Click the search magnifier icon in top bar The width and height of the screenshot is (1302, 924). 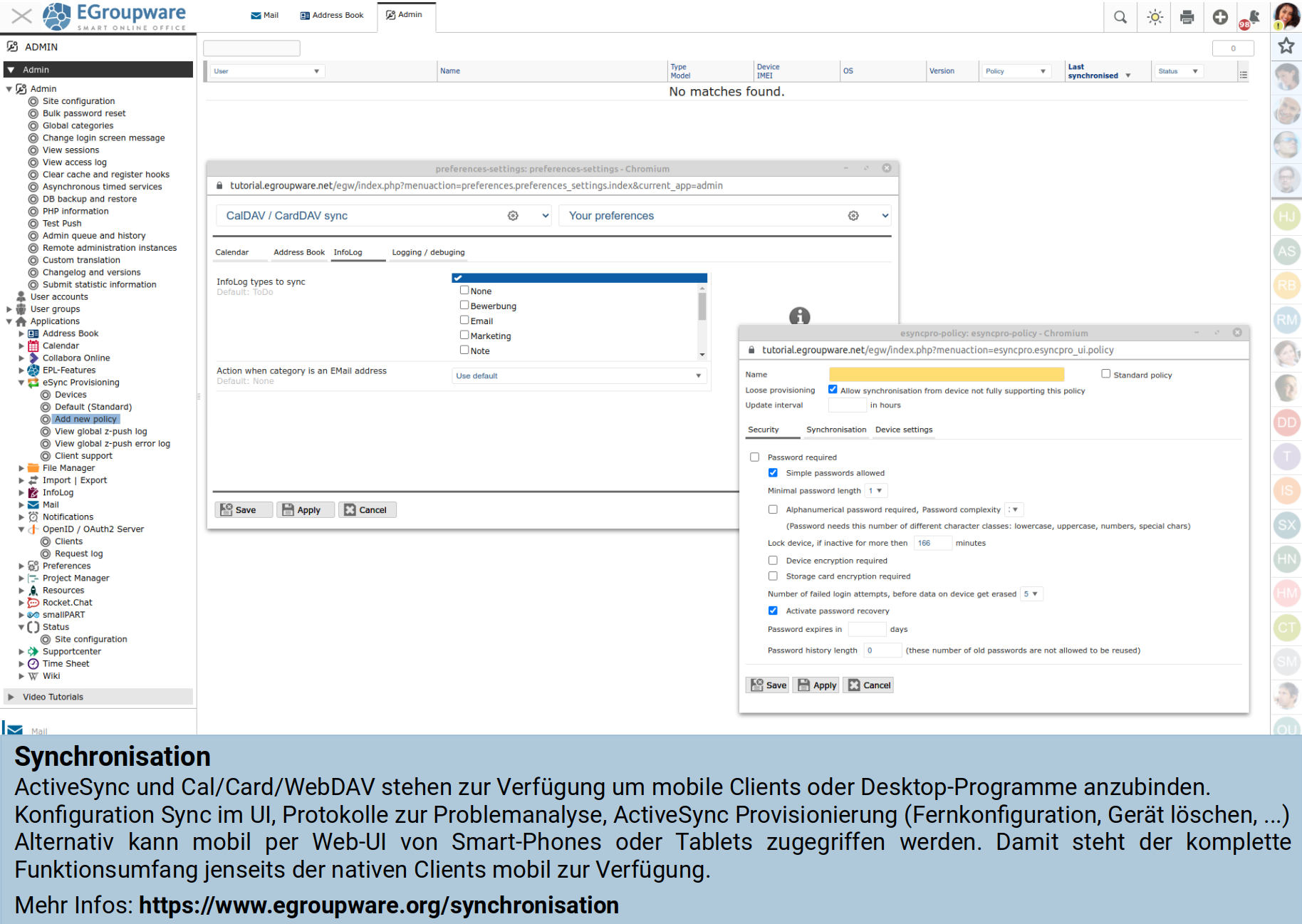1120,17
